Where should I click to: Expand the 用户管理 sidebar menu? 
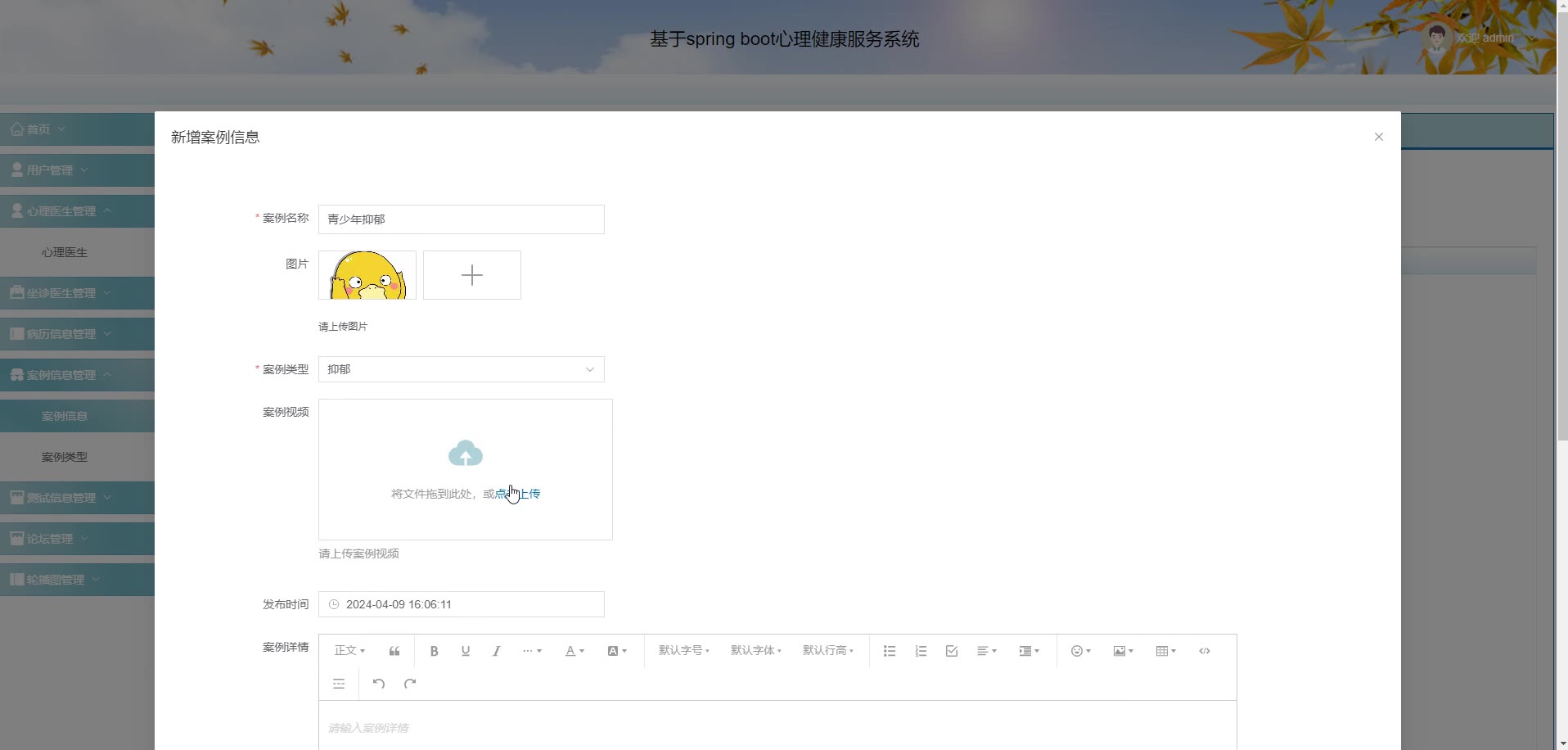tap(77, 170)
